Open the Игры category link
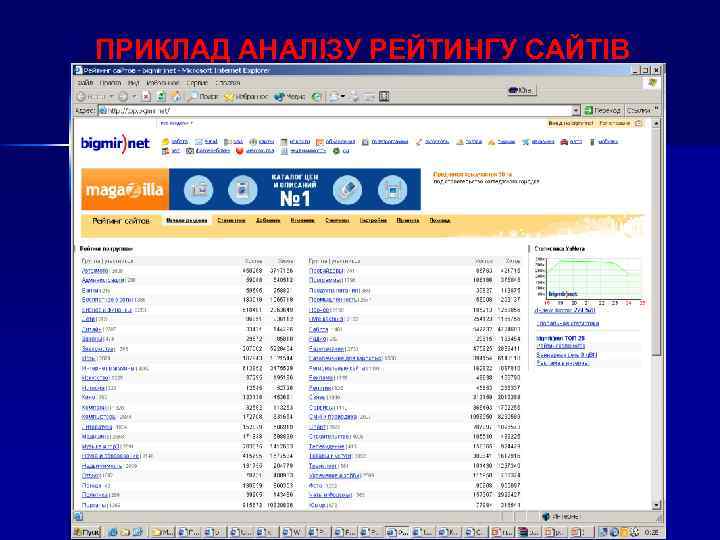Image resolution: width=720 pixels, height=540 pixels. tap(89, 358)
